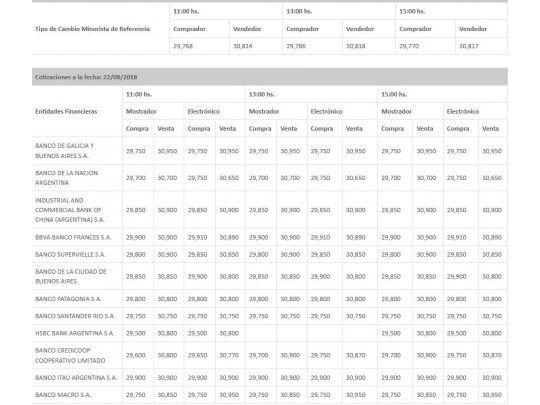Image resolution: width=540 pixels, height=405 pixels.
Task: Select Itau 11:00 Mostrador Compra value 29,900
Action: 136,377
